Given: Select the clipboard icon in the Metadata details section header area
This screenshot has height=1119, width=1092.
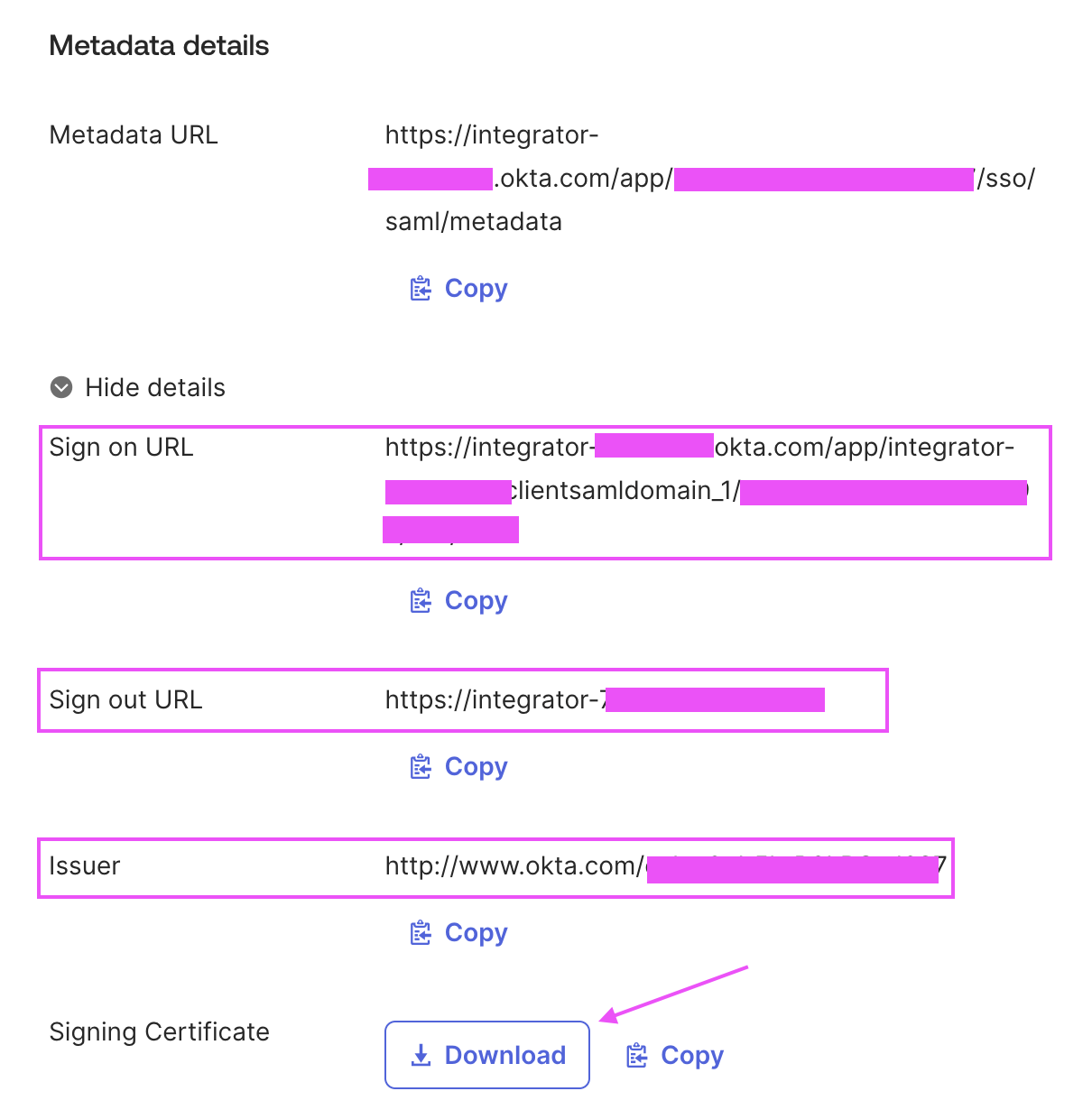Looking at the screenshot, I should (x=420, y=288).
